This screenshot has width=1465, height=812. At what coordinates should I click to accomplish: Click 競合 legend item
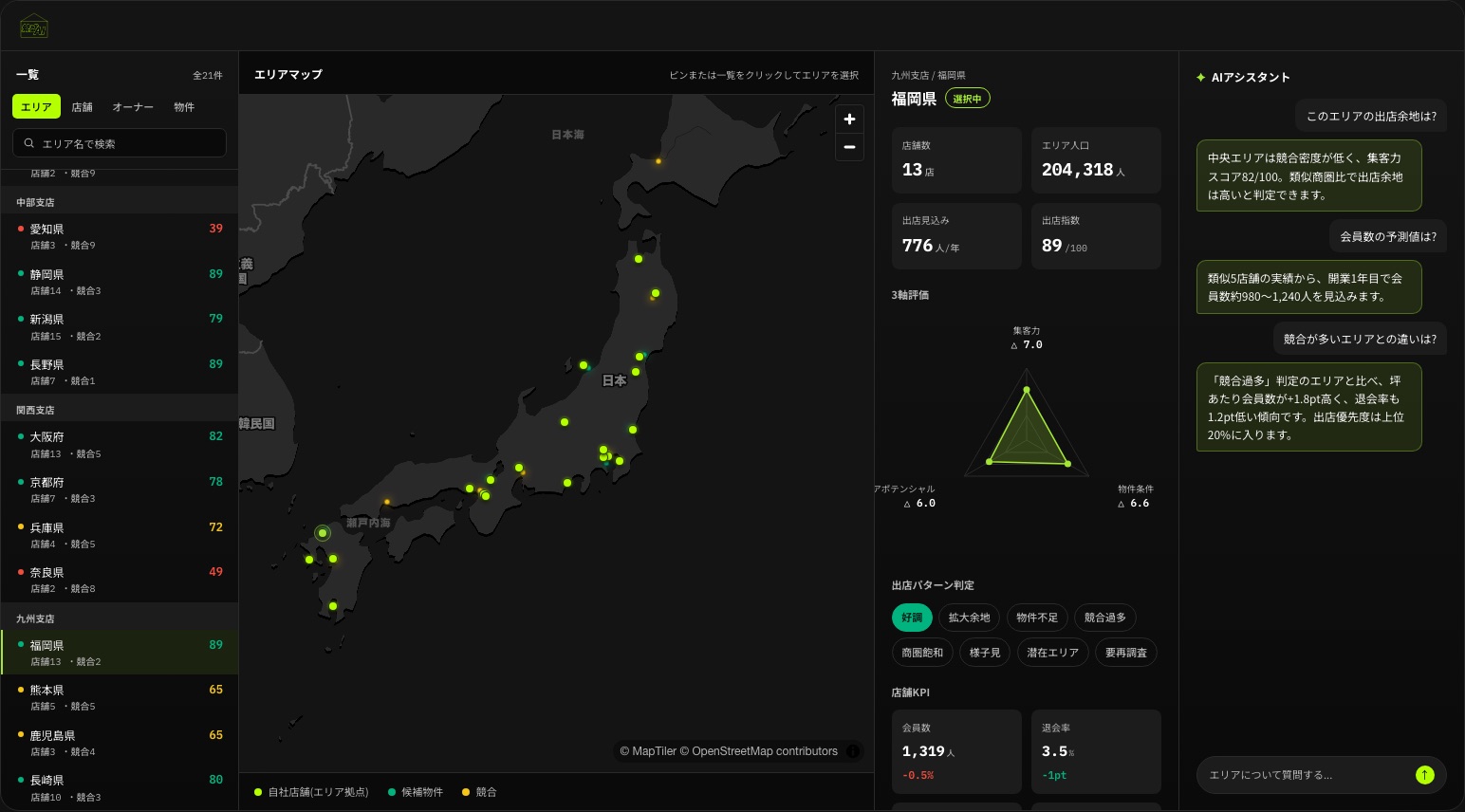pyautogui.click(x=479, y=792)
